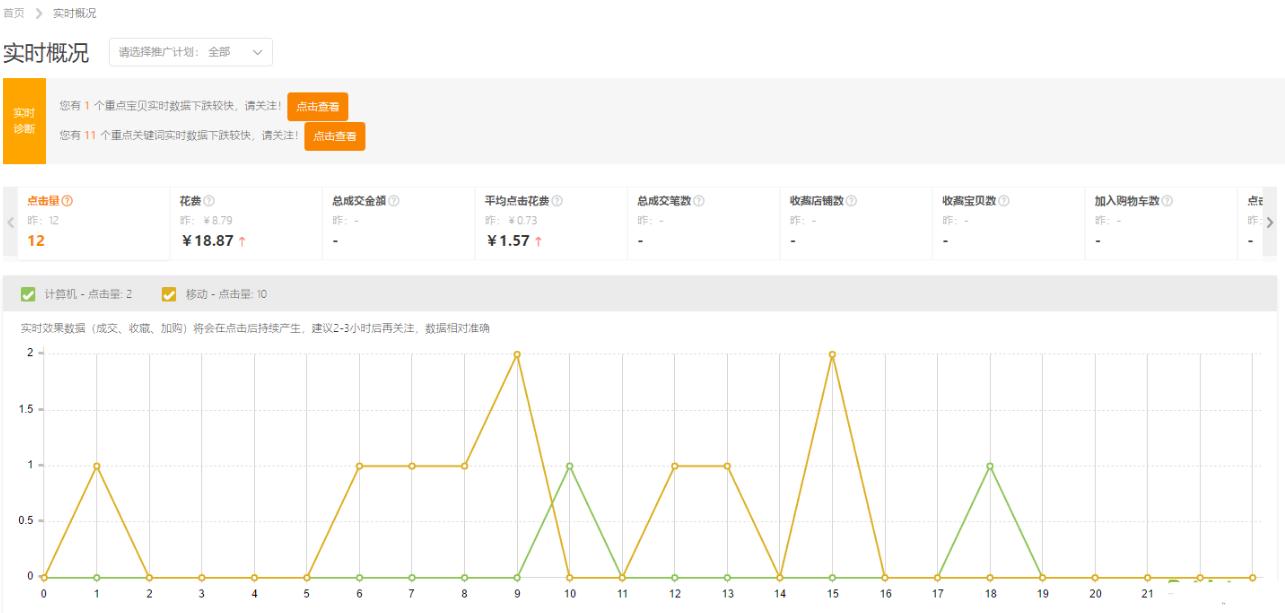Click the ¥18.87 spend value
The image size is (1285, 613).
click(x=207, y=241)
